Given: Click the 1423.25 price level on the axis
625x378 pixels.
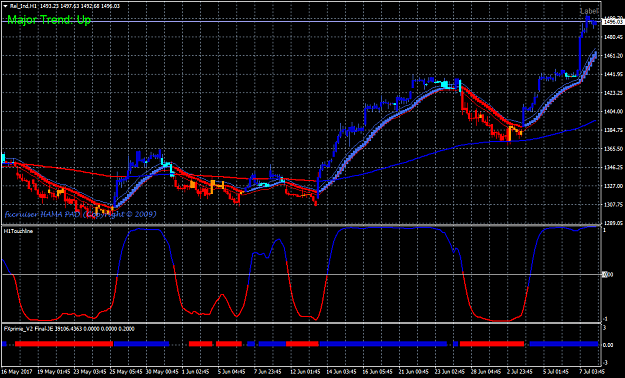Looking at the screenshot, I should (613, 93).
